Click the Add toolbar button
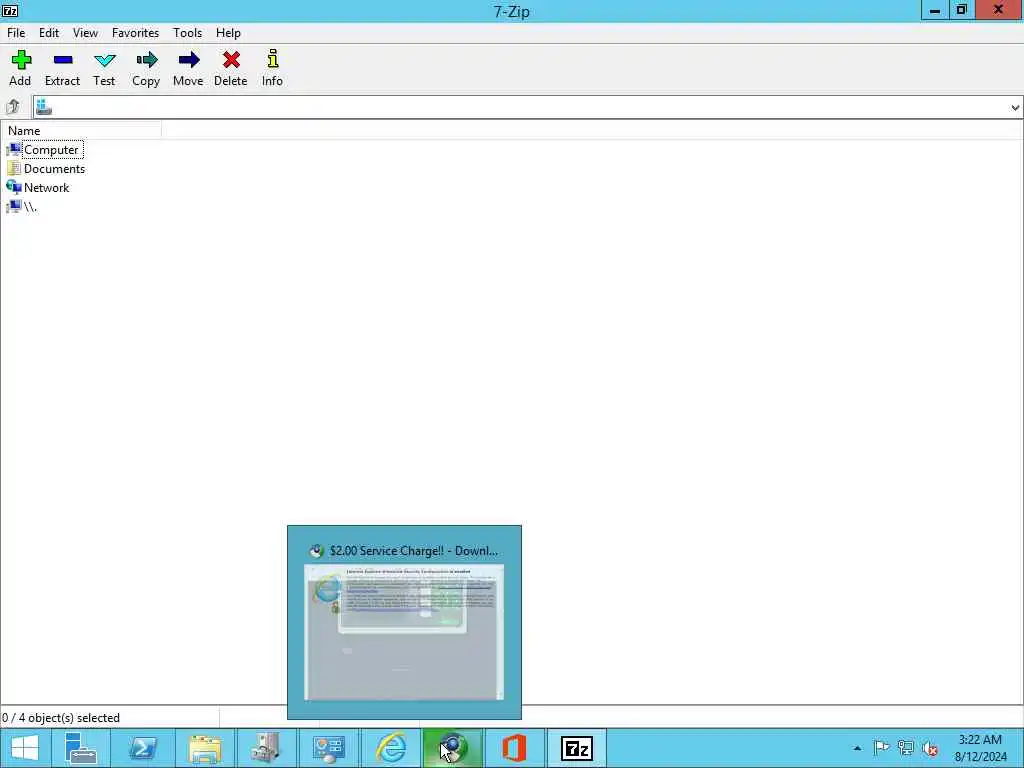Image resolution: width=1024 pixels, height=768 pixels. pos(20,69)
